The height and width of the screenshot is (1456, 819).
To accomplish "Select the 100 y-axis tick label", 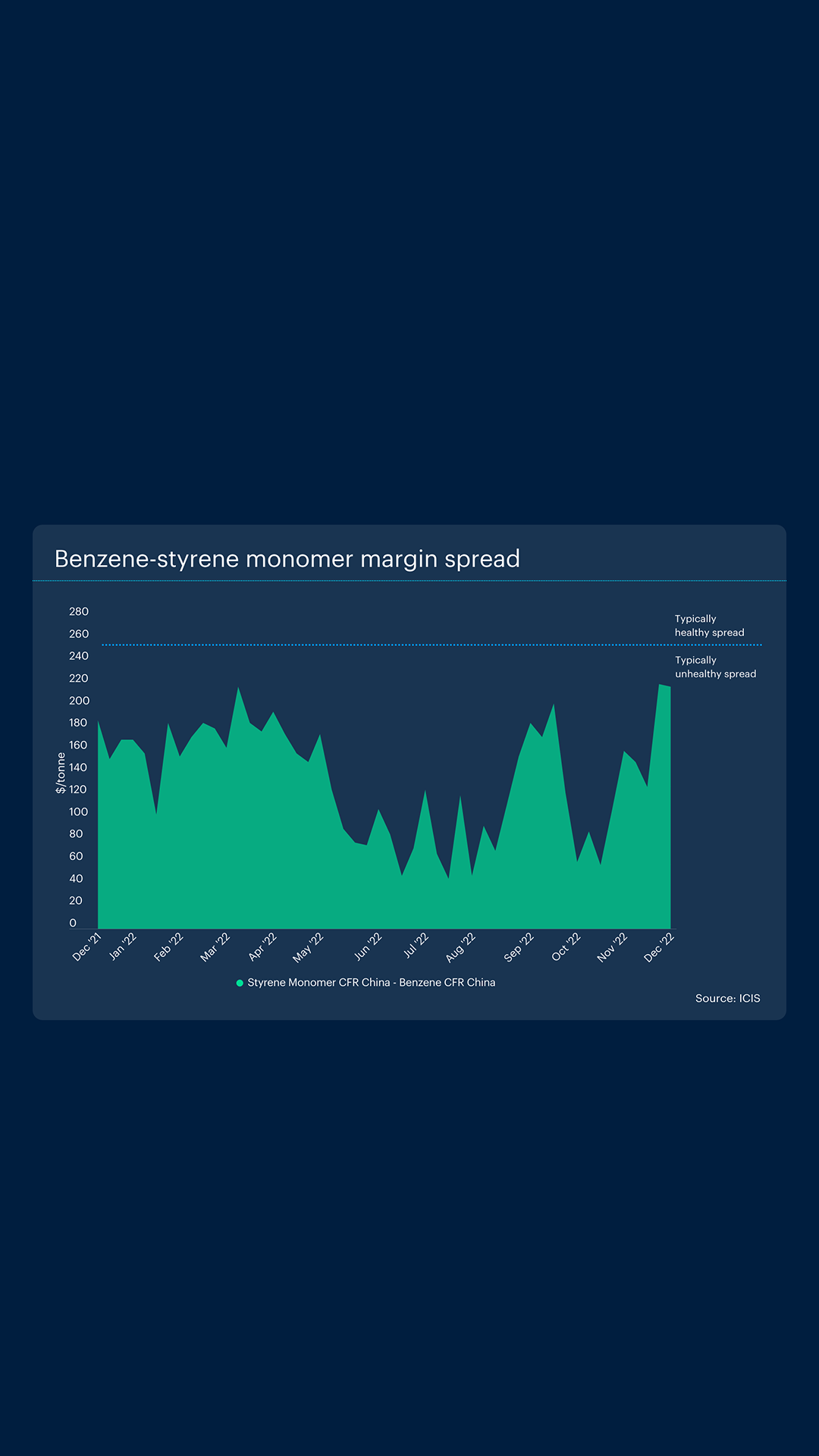I will 79,812.
